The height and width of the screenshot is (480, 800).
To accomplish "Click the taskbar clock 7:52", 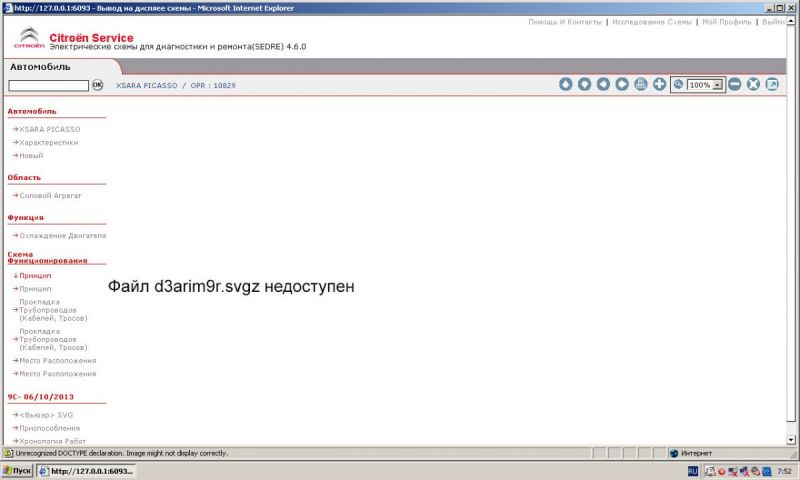I will tap(785, 471).
